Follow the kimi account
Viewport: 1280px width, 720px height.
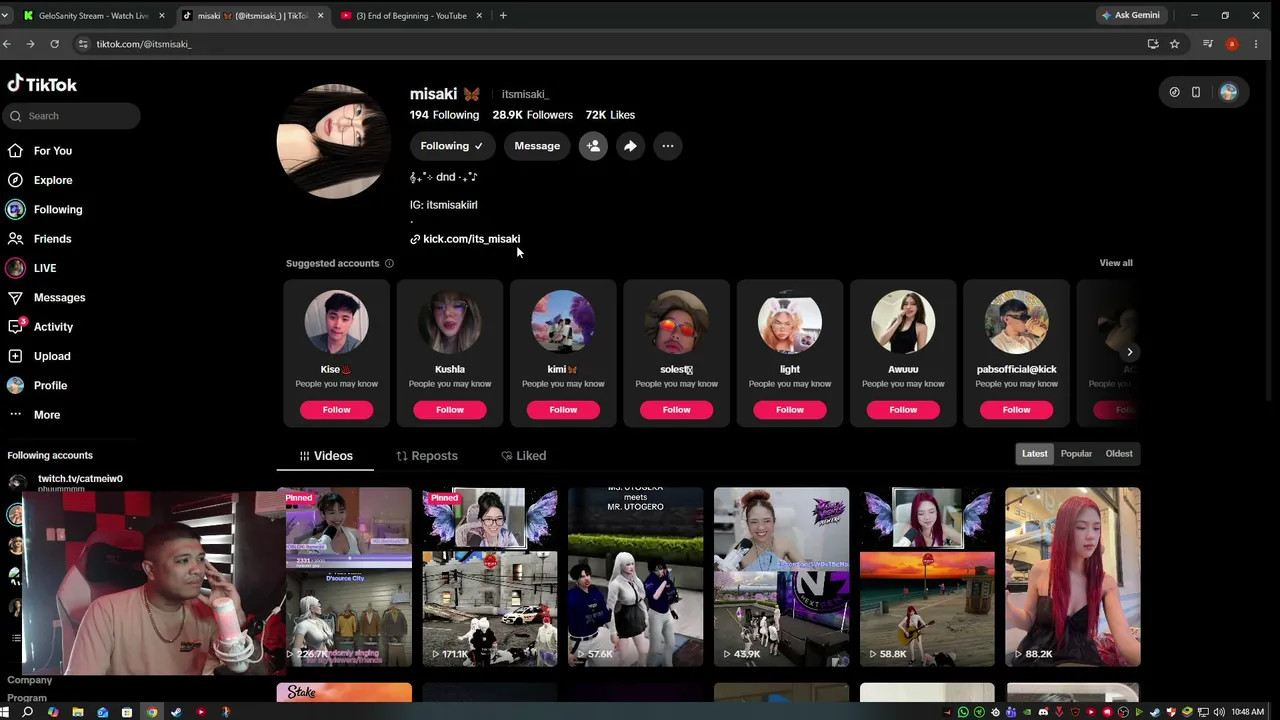tap(563, 410)
